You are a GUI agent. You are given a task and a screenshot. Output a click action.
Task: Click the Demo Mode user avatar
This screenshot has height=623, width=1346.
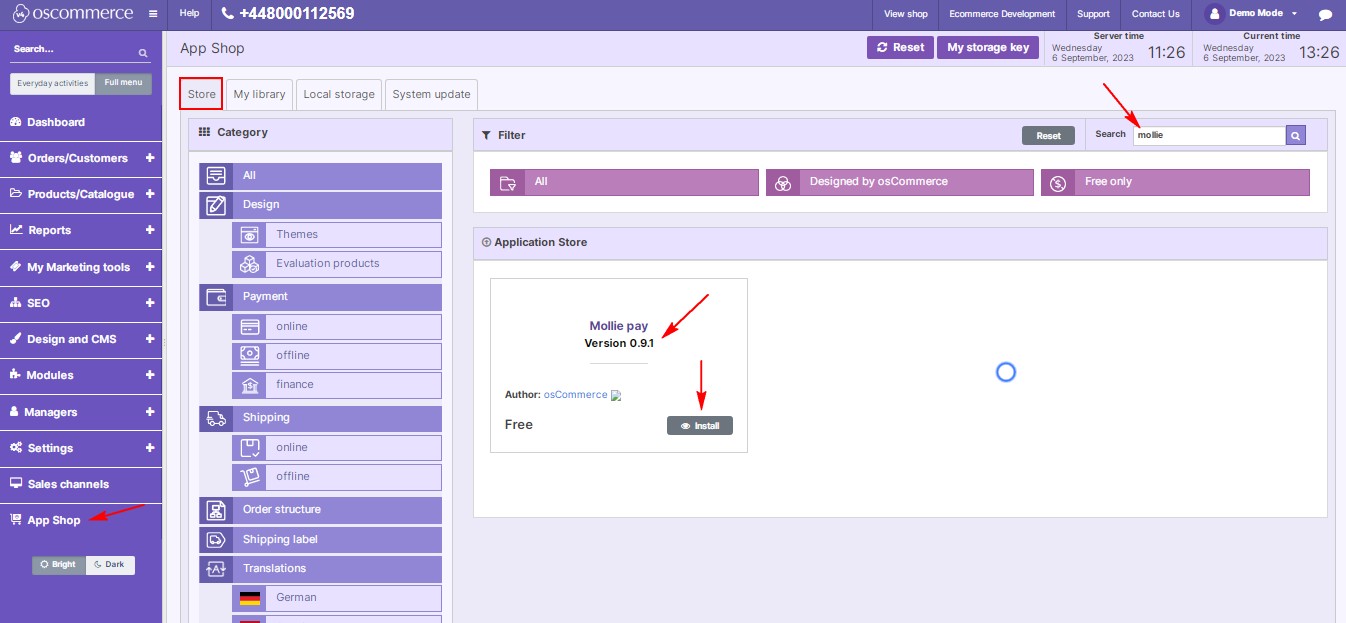coord(1215,14)
